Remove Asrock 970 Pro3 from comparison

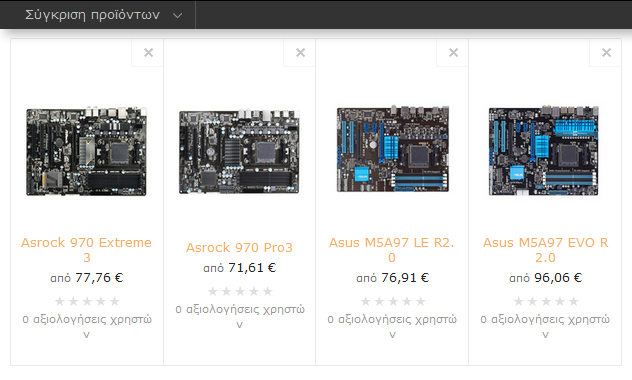300,52
